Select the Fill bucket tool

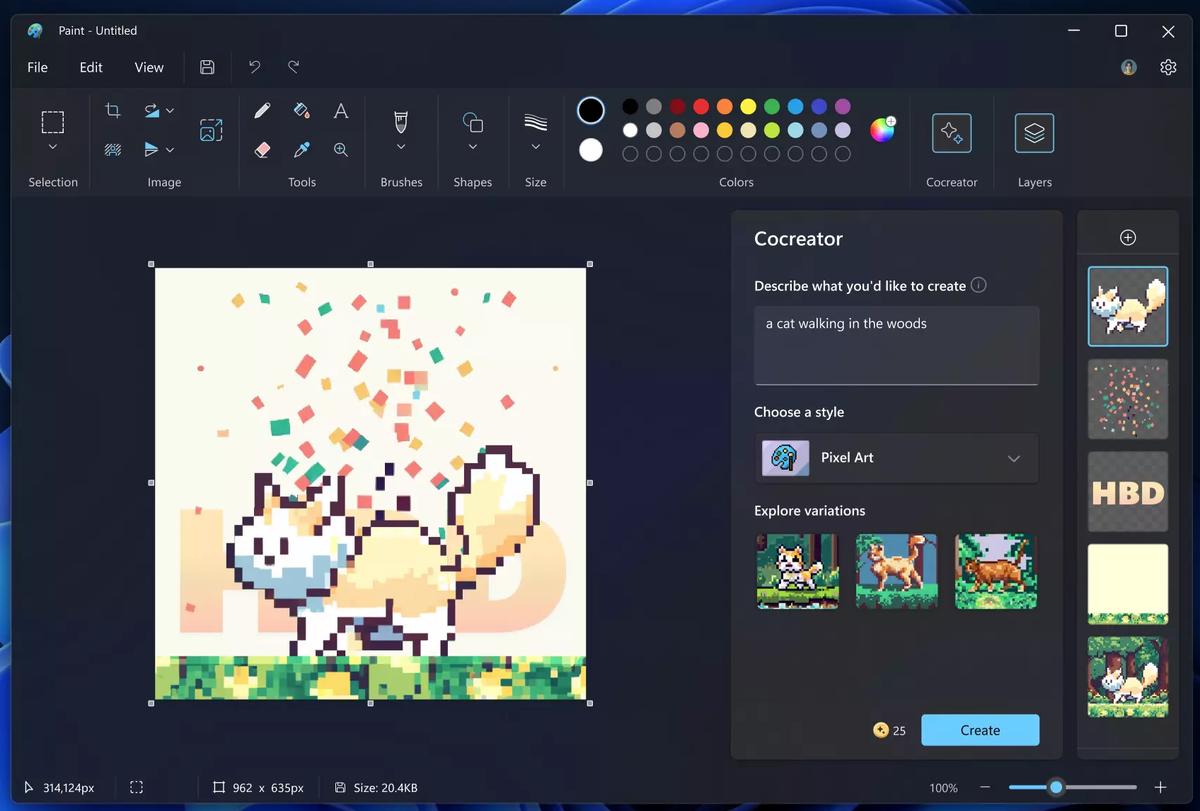pyautogui.click(x=301, y=110)
